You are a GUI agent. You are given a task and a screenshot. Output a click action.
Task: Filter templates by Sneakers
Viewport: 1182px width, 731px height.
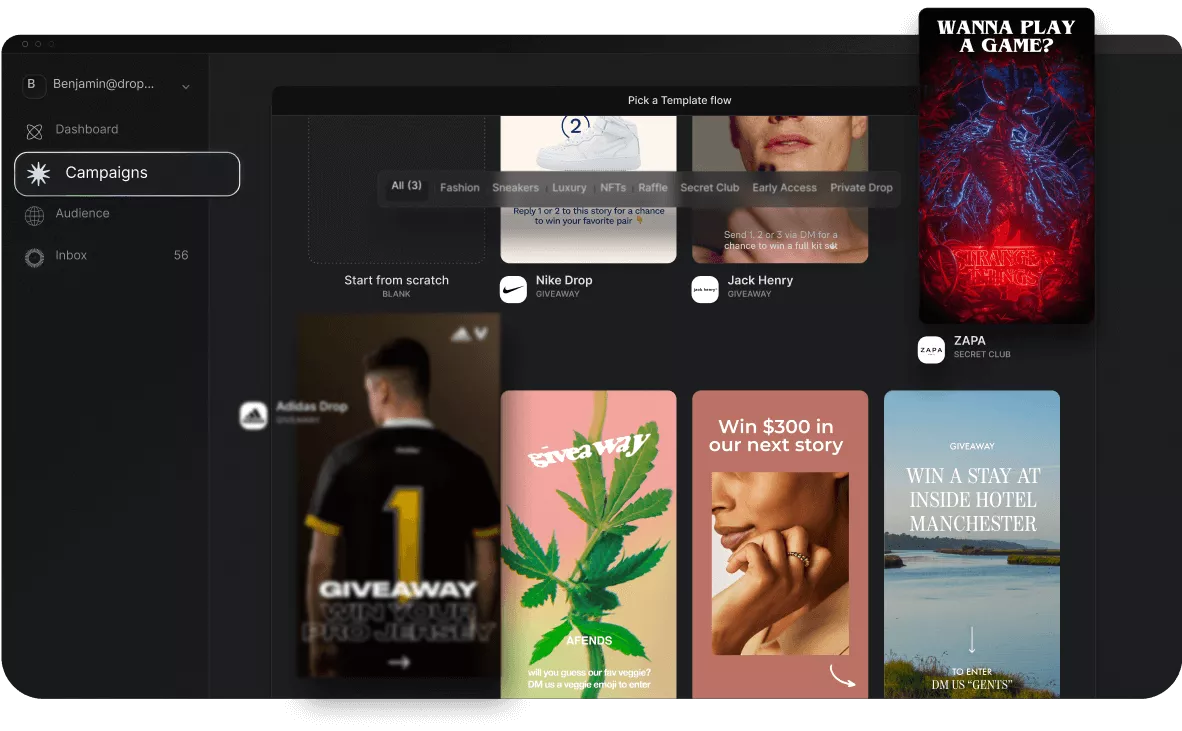[x=516, y=188]
